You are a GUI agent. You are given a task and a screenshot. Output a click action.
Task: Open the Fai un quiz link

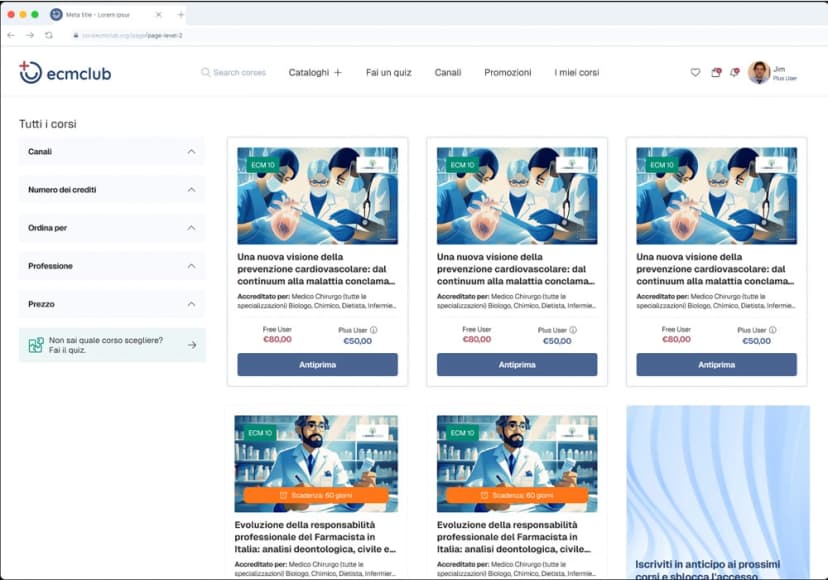[x=388, y=73]
